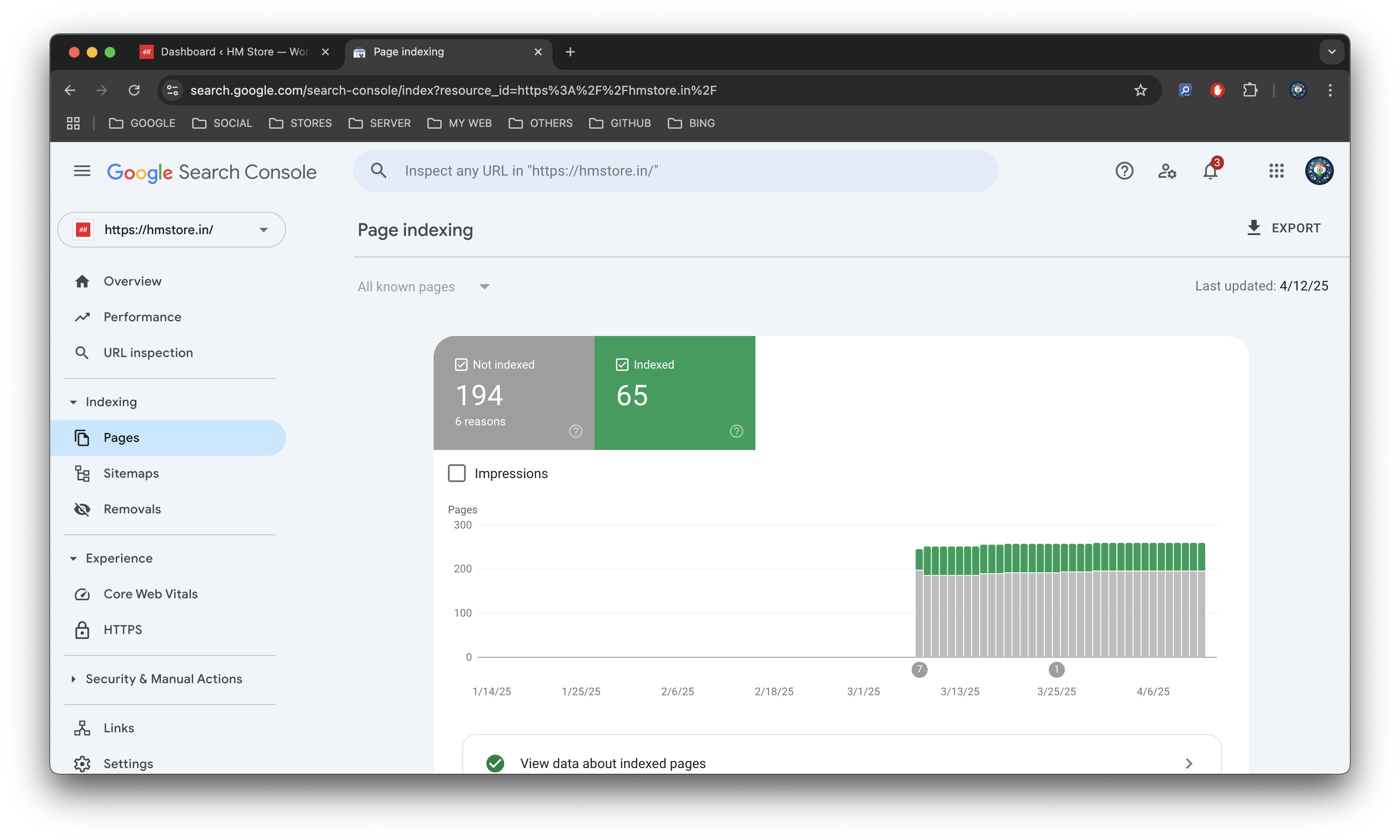
Task: Open the bookmarks apps grid icon
Action: point(73,123)
